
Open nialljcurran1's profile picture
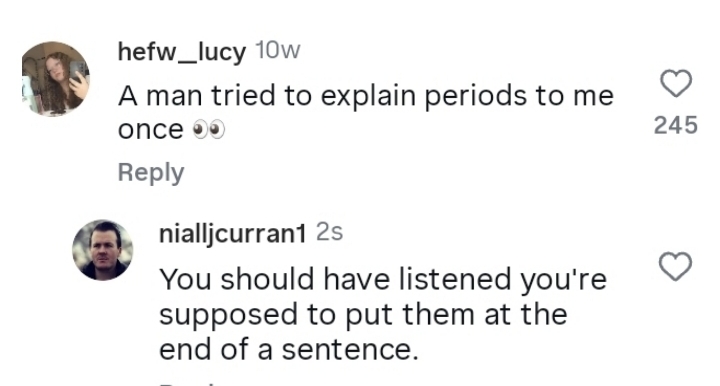click(103, 250)
